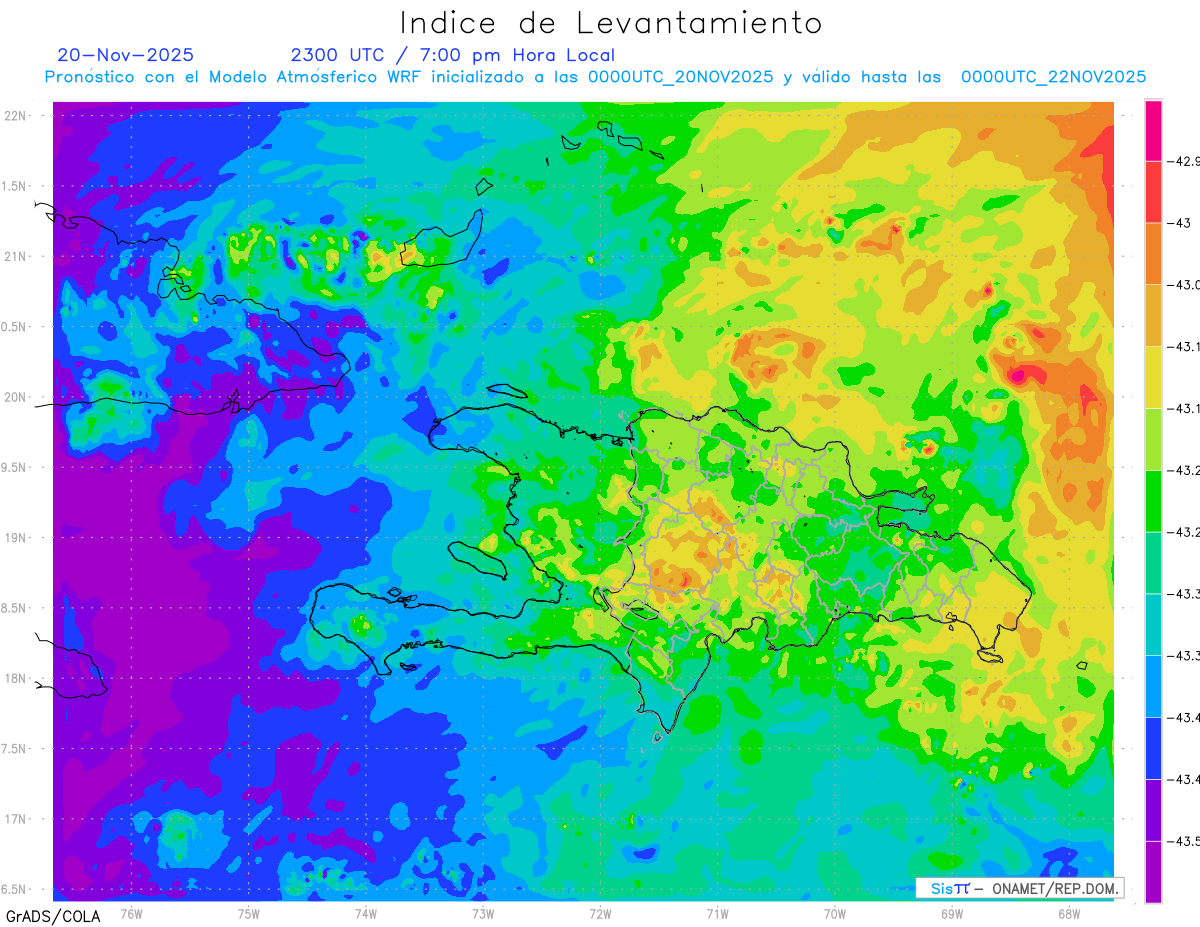This screenshot has height=927, width=1200.
Task: Click the "70W" longitude label
Action: click(x=835, y=913)
